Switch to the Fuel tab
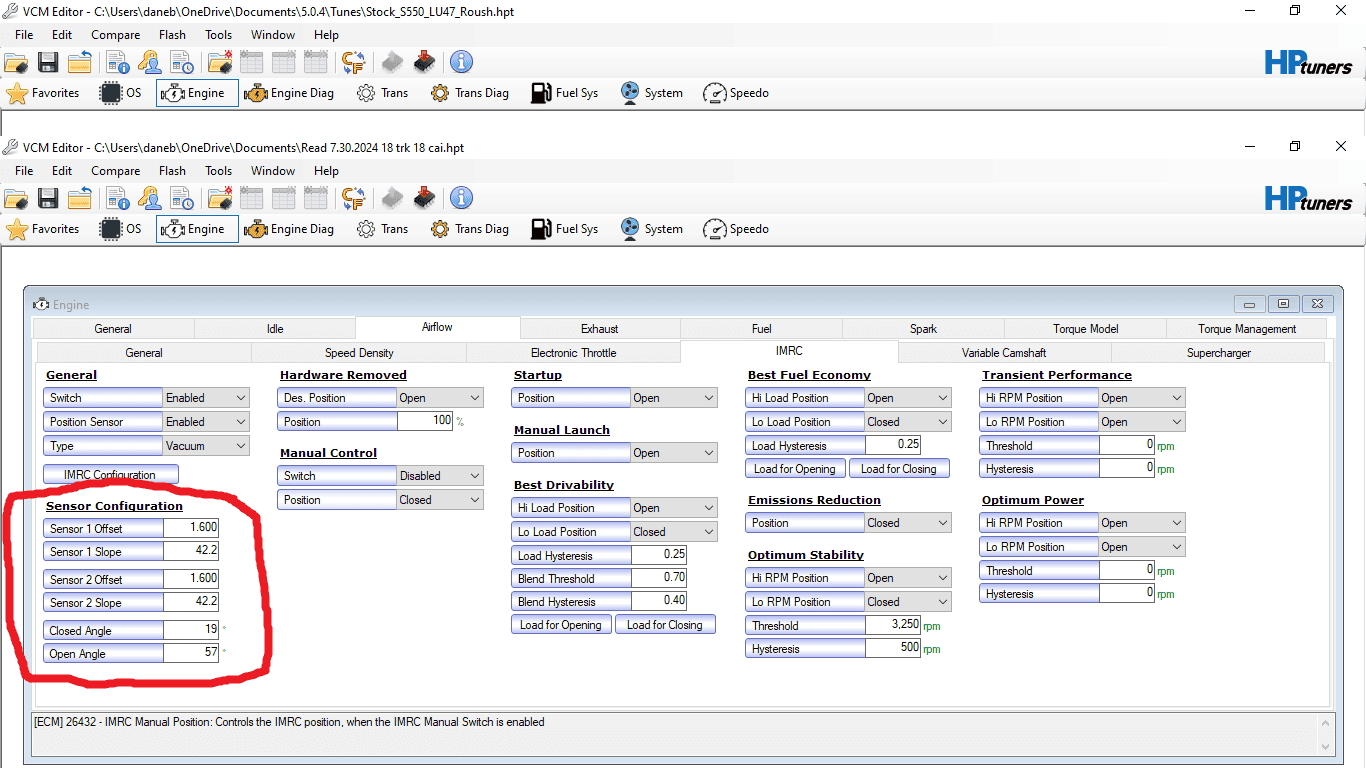 pyautogui.click(x=762, y=329)
